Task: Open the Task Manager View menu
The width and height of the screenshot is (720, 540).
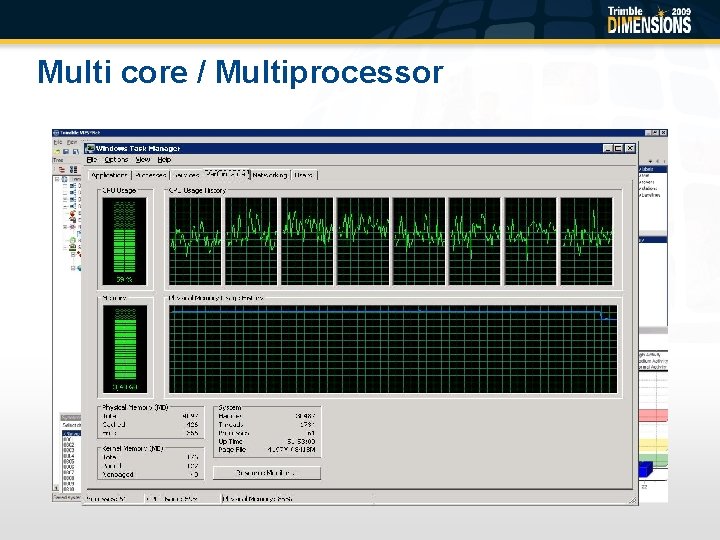Action: 143,160
